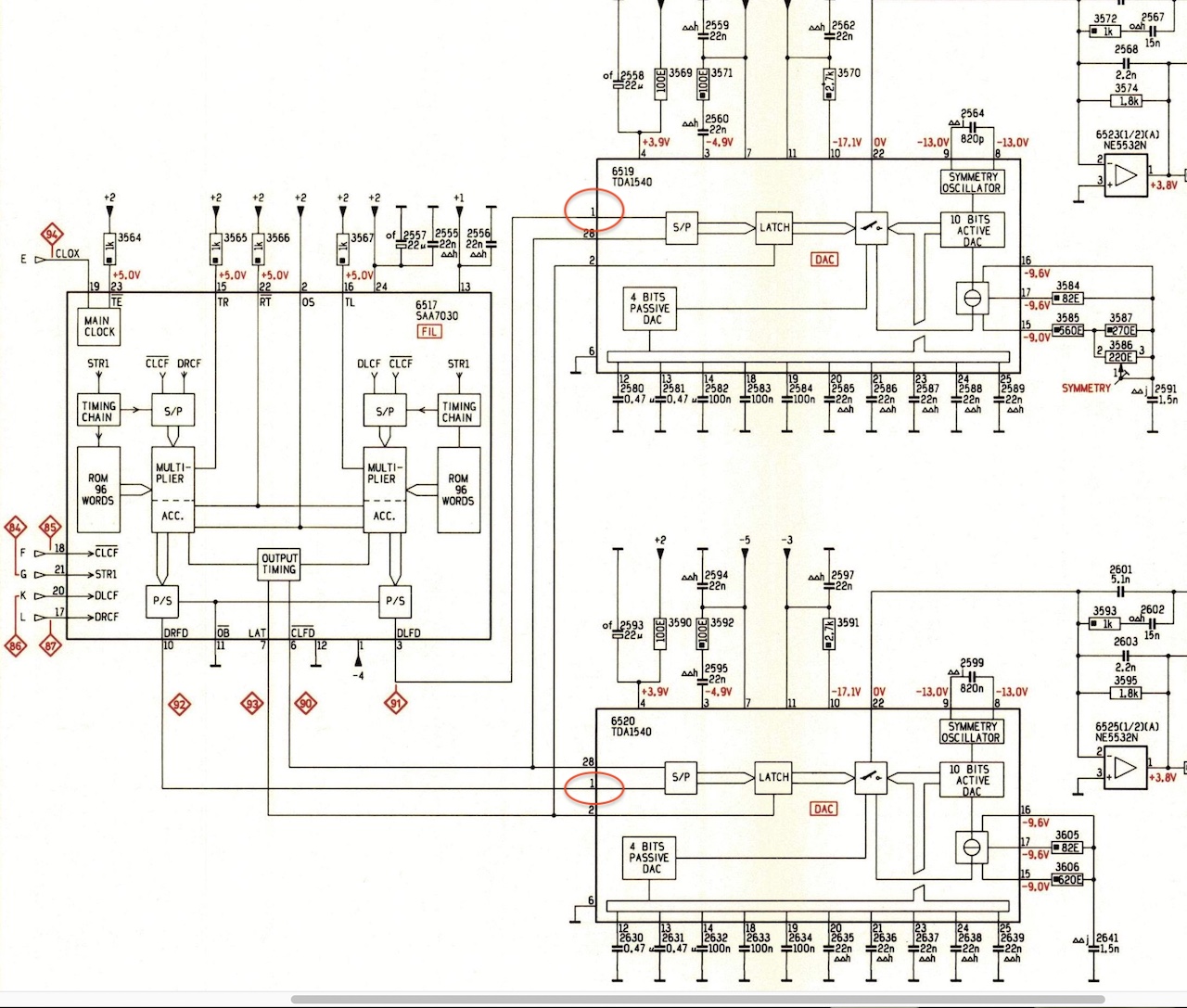1187x1008 pixels.
Task: Select the LATCH block in lower TDA1540
Action: click(773, 777)
